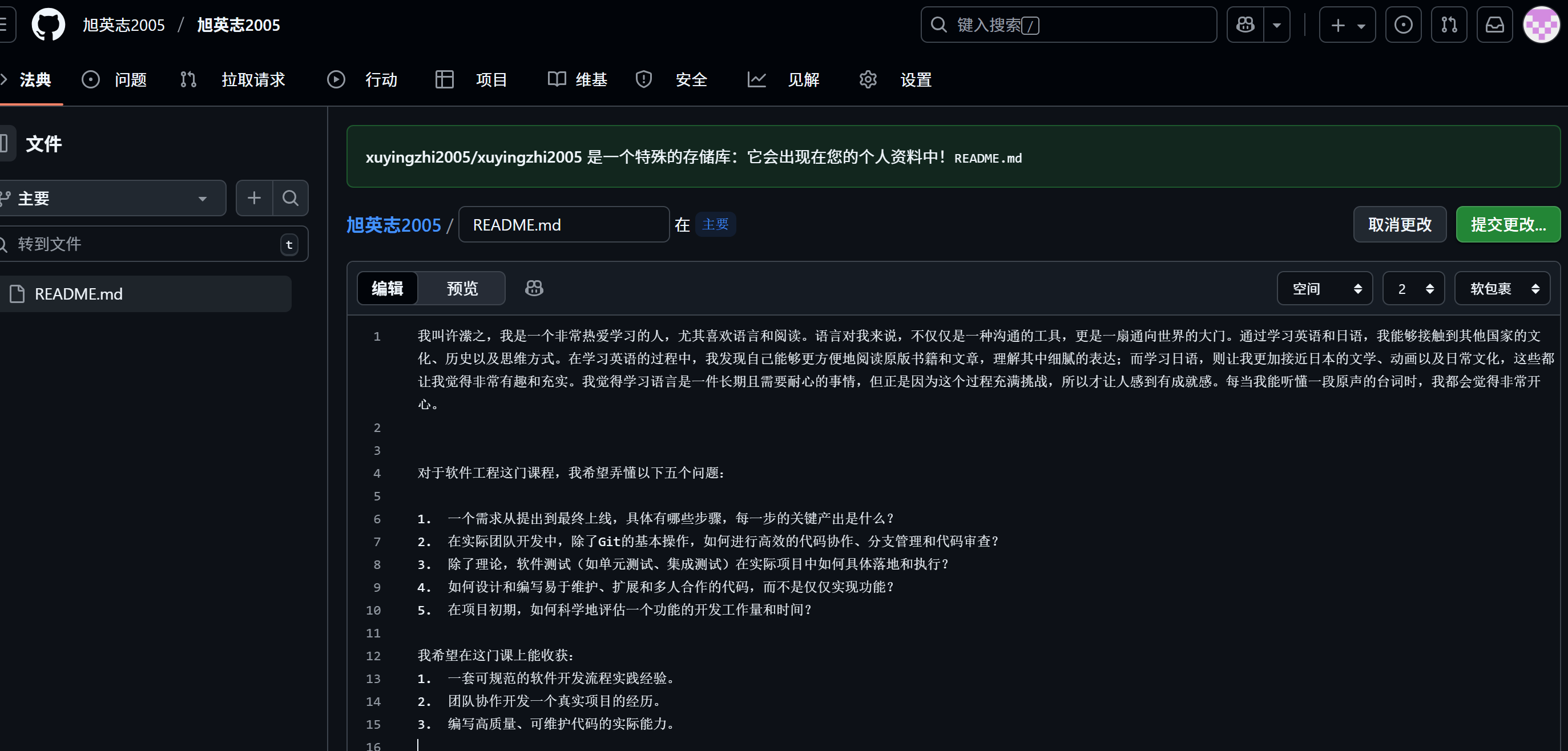This screenshot has width=1568, height=751.
Task: Click the 取消更改 cancel changes button
Action: pyautogui.click(x=1399, y=225)
